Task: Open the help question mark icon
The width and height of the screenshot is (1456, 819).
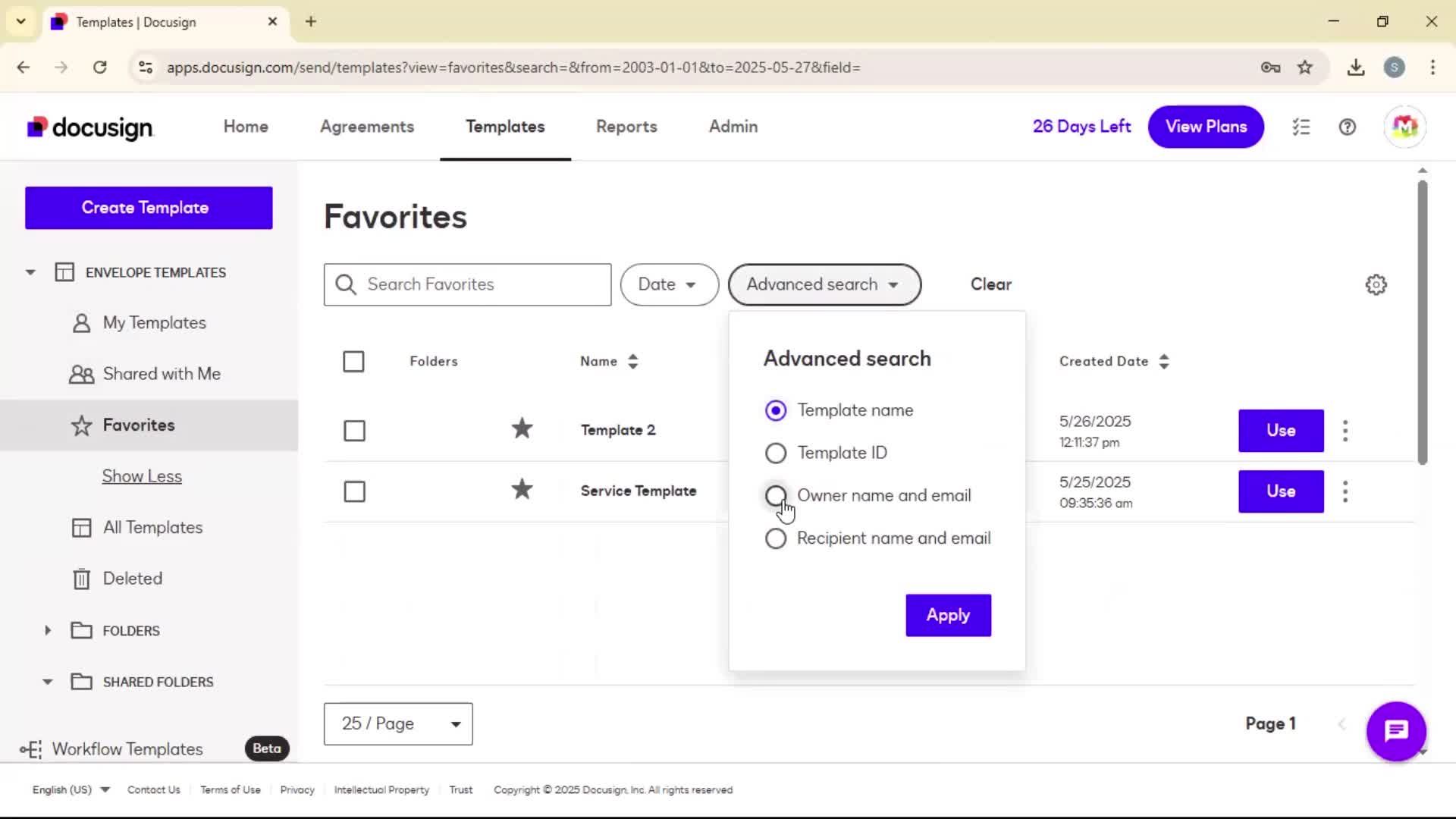Action: coord(1347,127)
